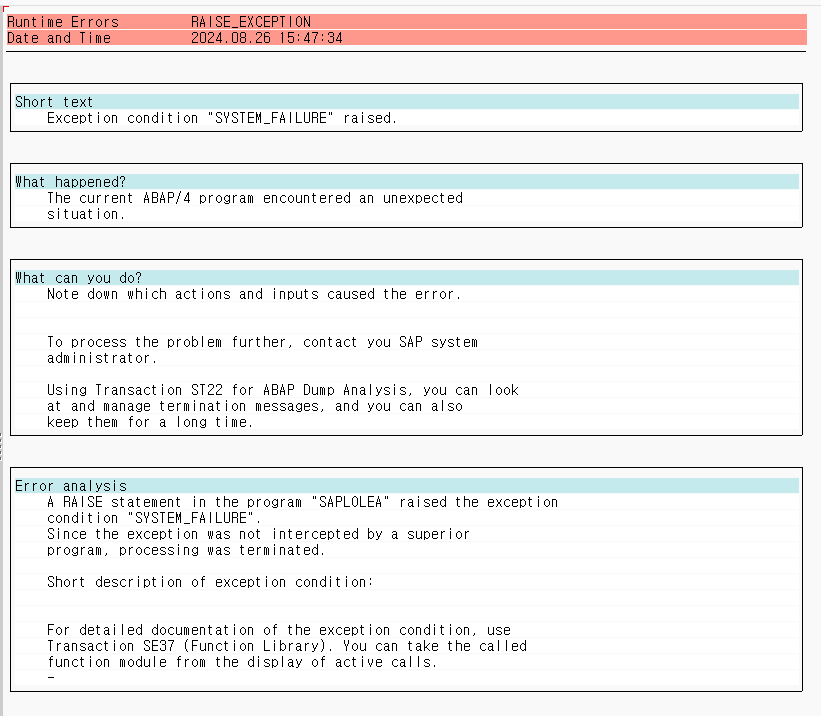Screen dimensions: 821x716
Task: Click the "Date and Time" label
Action: tap(59, 38)
